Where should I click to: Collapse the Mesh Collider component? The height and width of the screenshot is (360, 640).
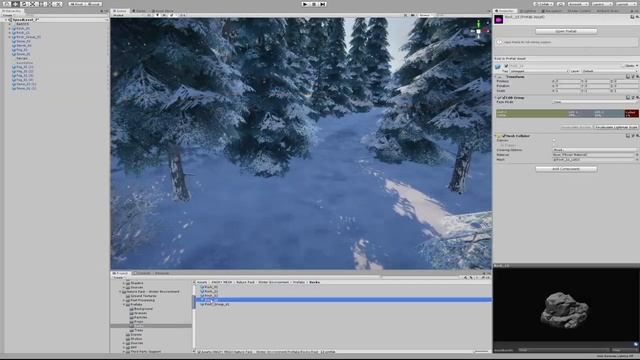point(495,136)
